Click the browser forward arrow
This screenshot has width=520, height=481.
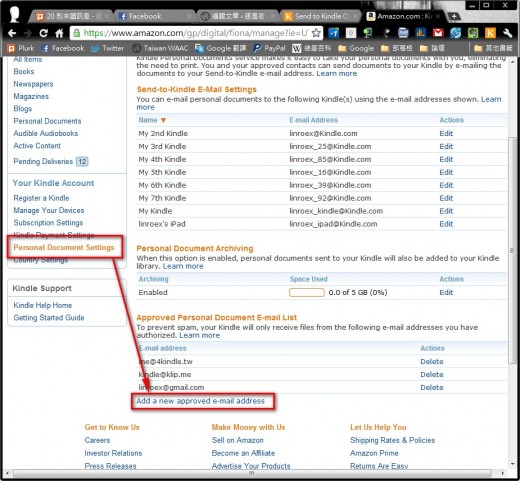(28, 33)
